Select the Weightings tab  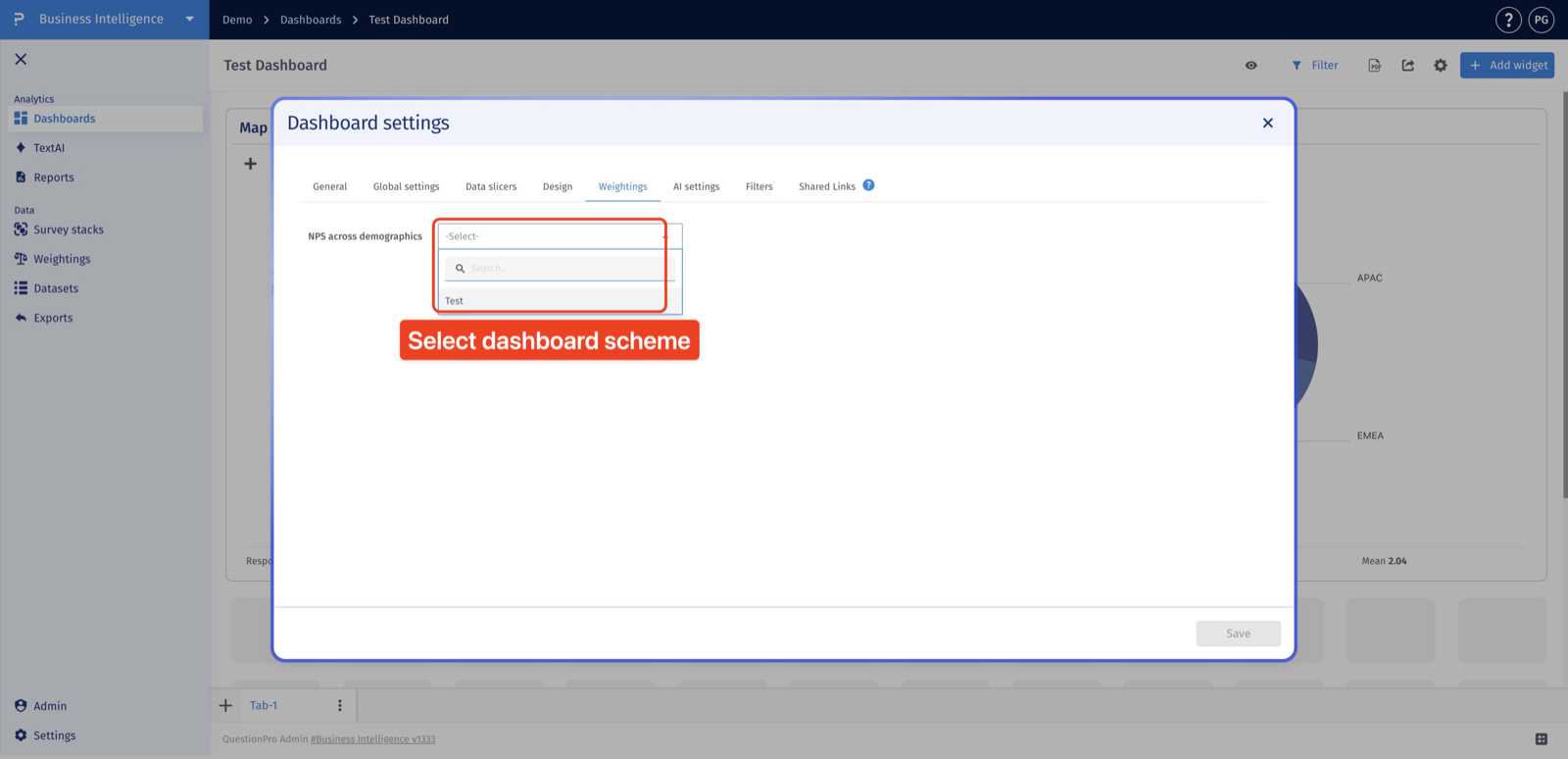(623, 186)
